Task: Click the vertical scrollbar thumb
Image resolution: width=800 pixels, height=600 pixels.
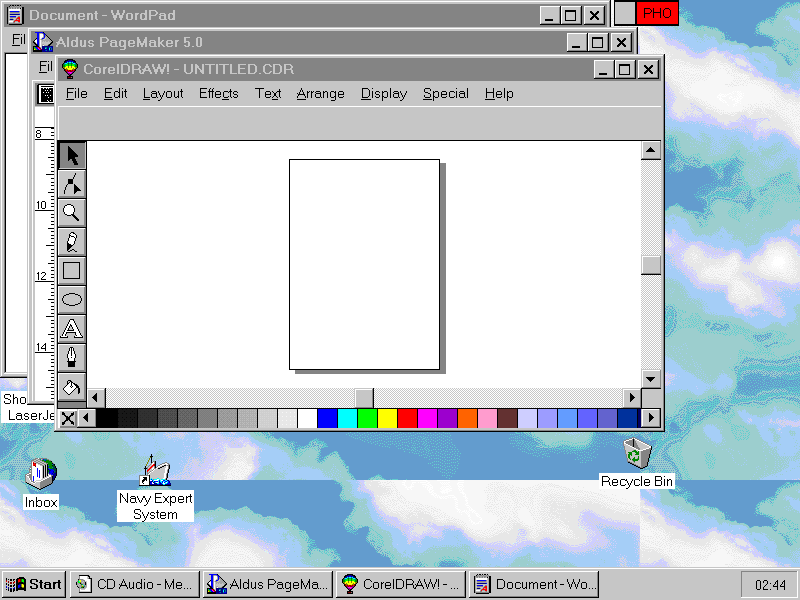Action: click(651, 265)
